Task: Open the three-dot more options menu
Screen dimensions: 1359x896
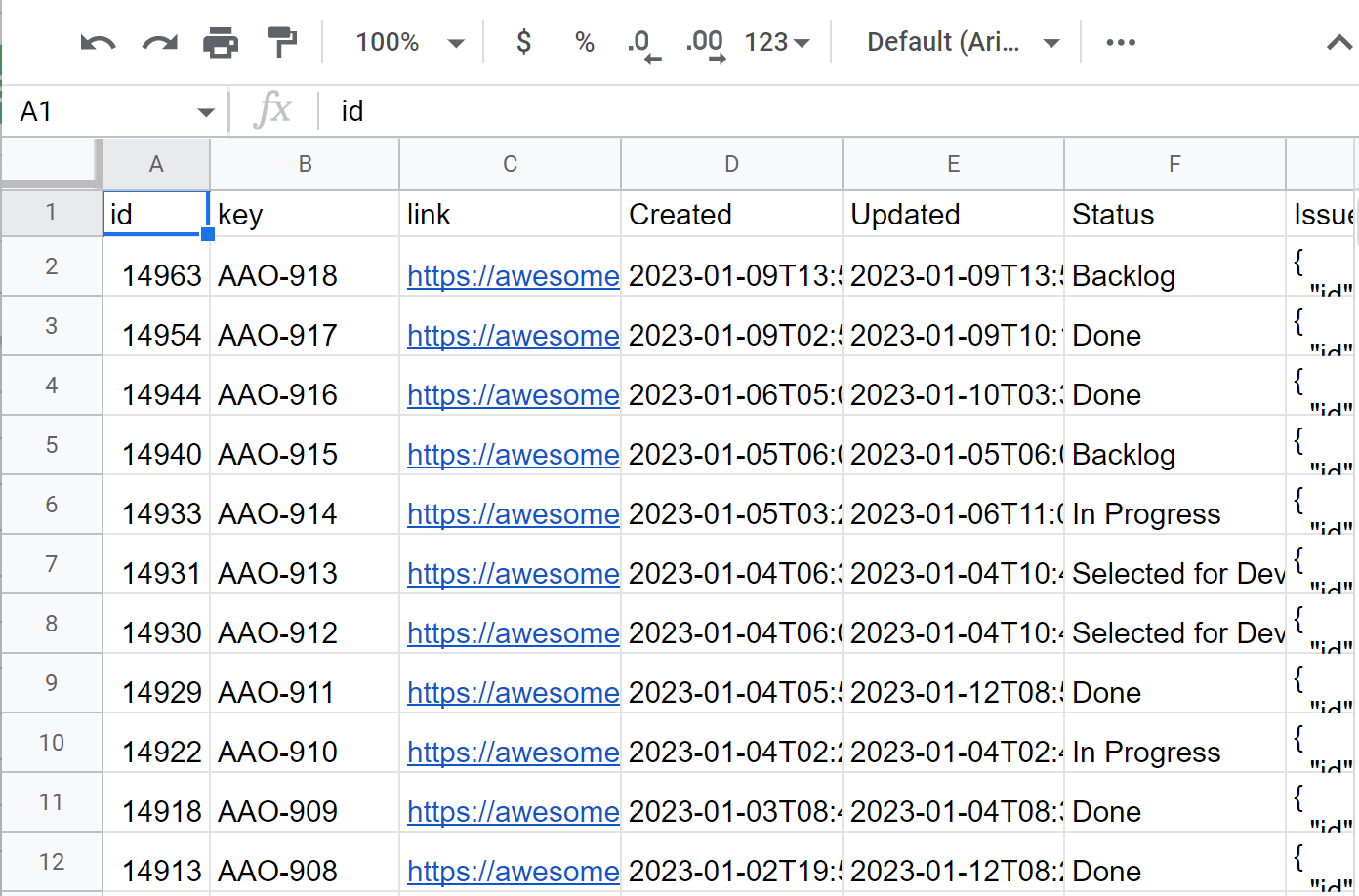Action: 1120,43
